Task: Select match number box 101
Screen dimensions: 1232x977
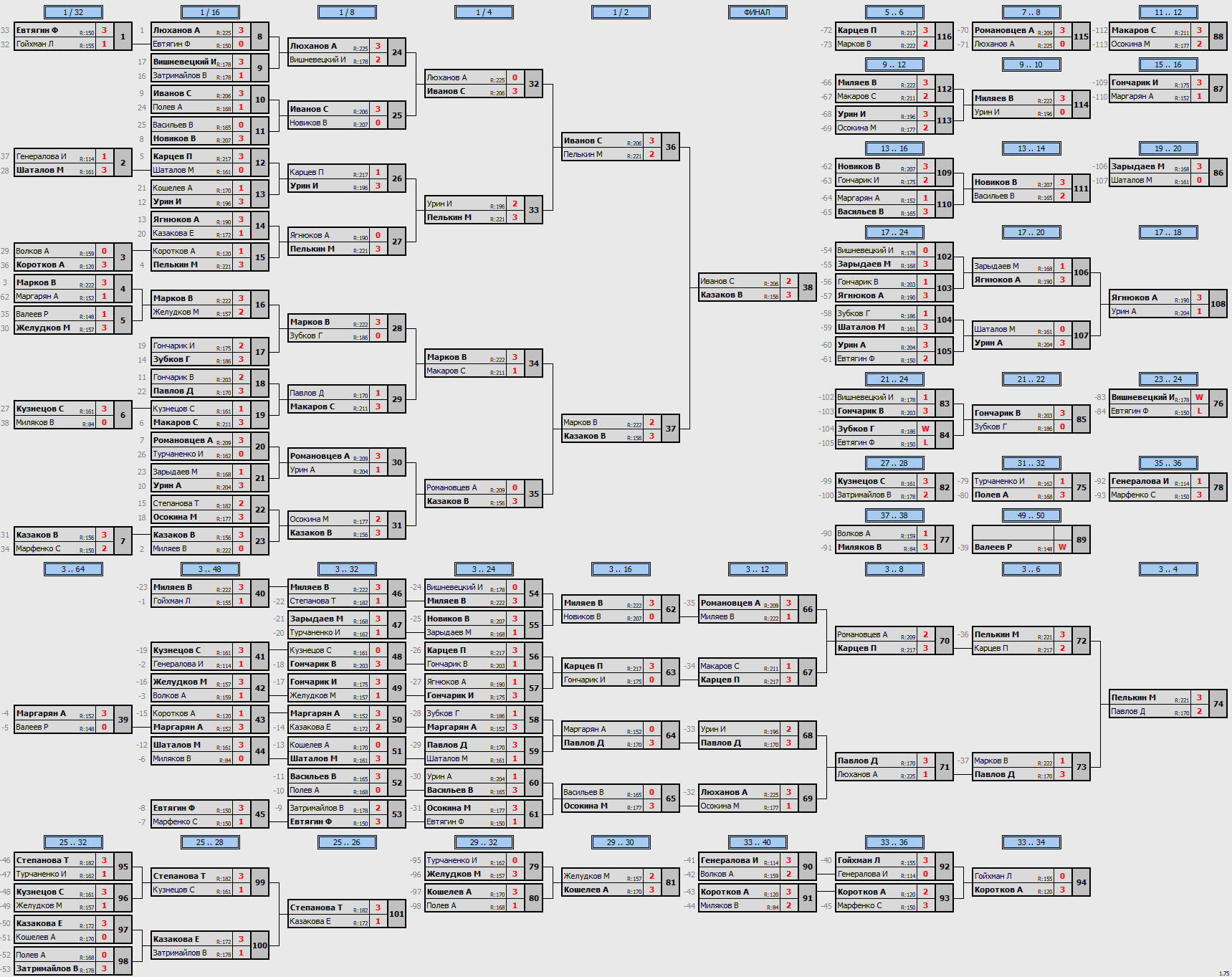Action: 397,914
